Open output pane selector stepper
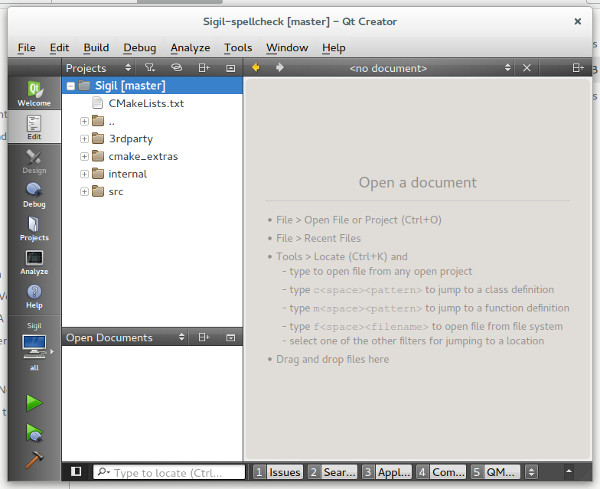Viewport: 600px width, 489px height. 531,472
